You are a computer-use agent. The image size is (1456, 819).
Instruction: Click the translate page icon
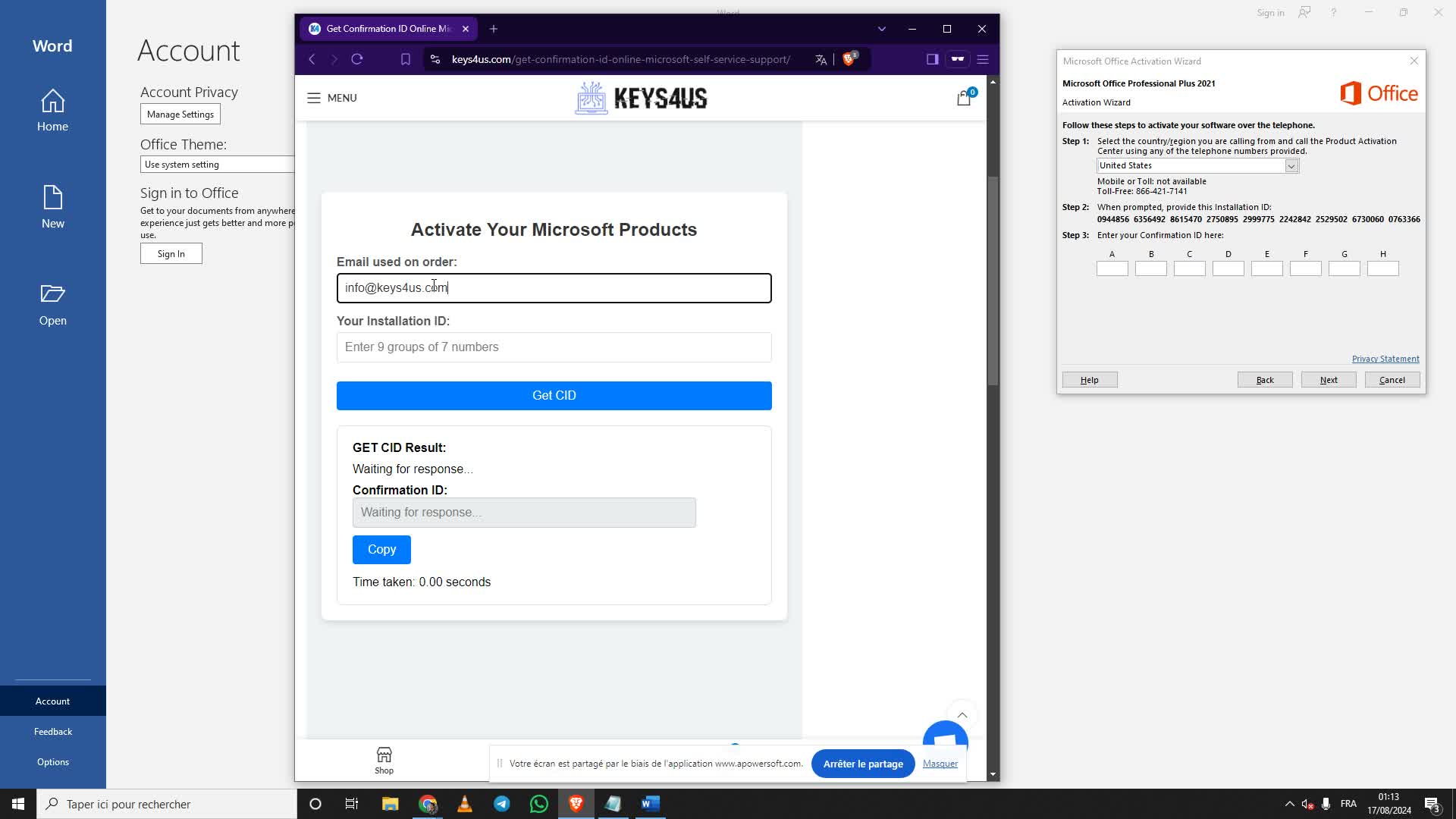click(821, 59)
